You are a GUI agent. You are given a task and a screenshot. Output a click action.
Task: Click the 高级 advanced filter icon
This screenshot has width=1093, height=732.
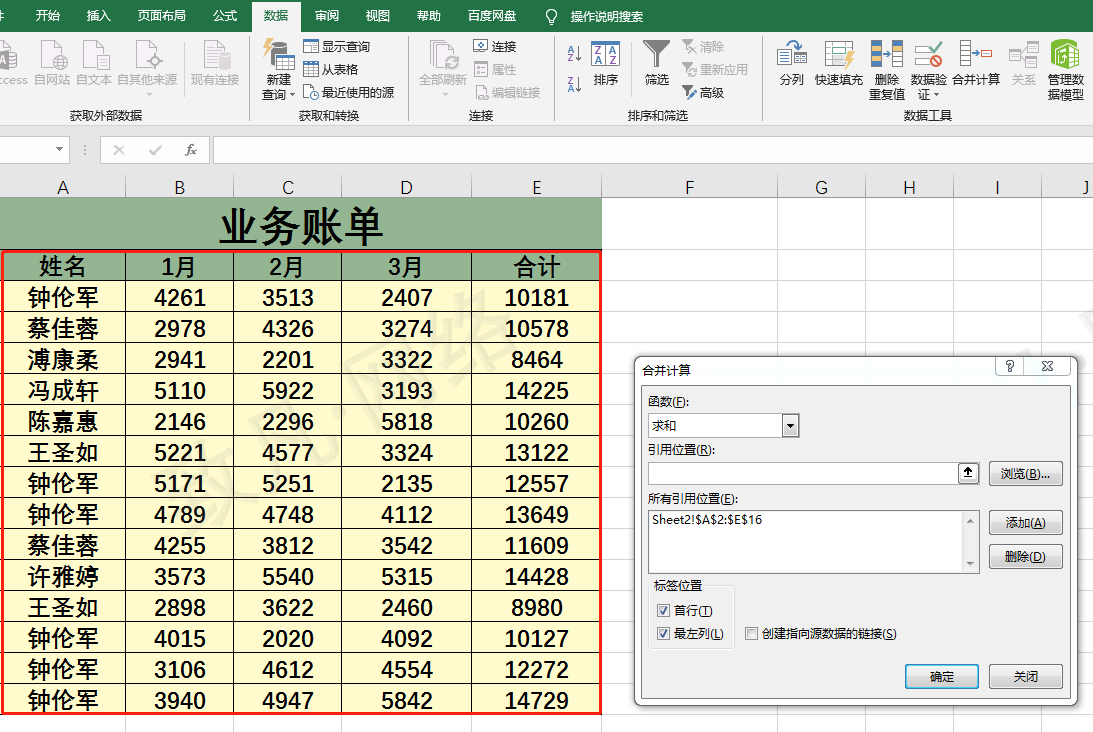(x=689, y=92)
